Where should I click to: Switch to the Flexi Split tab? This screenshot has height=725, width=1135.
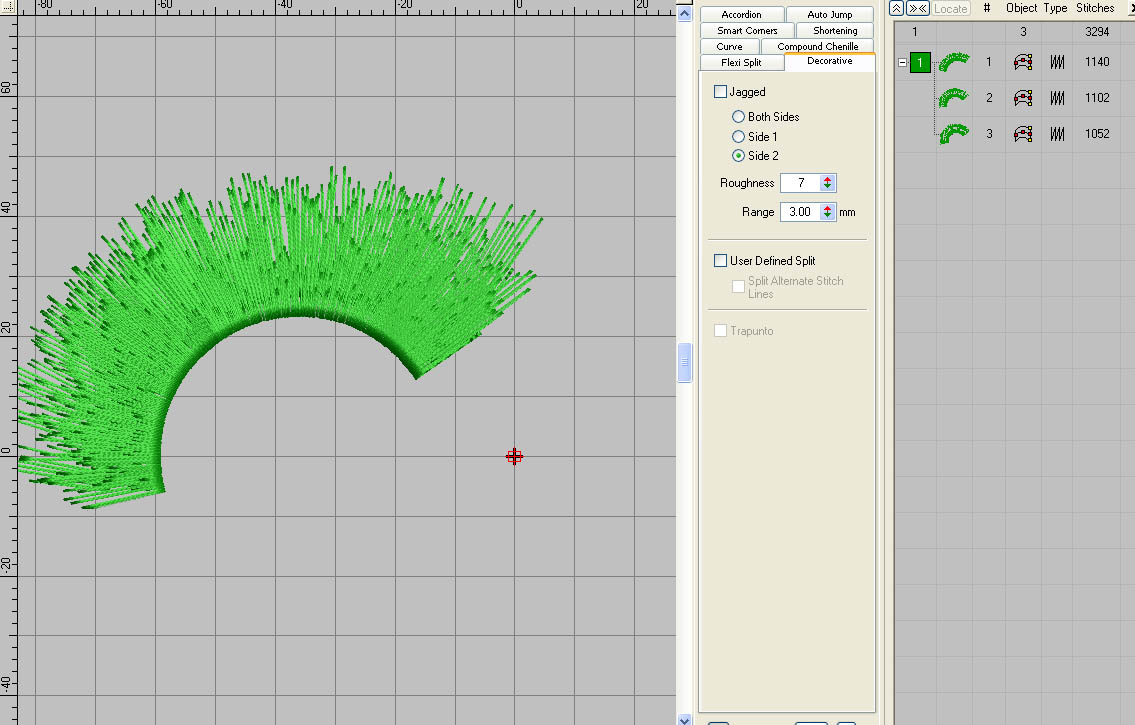[x=741, y=63]
